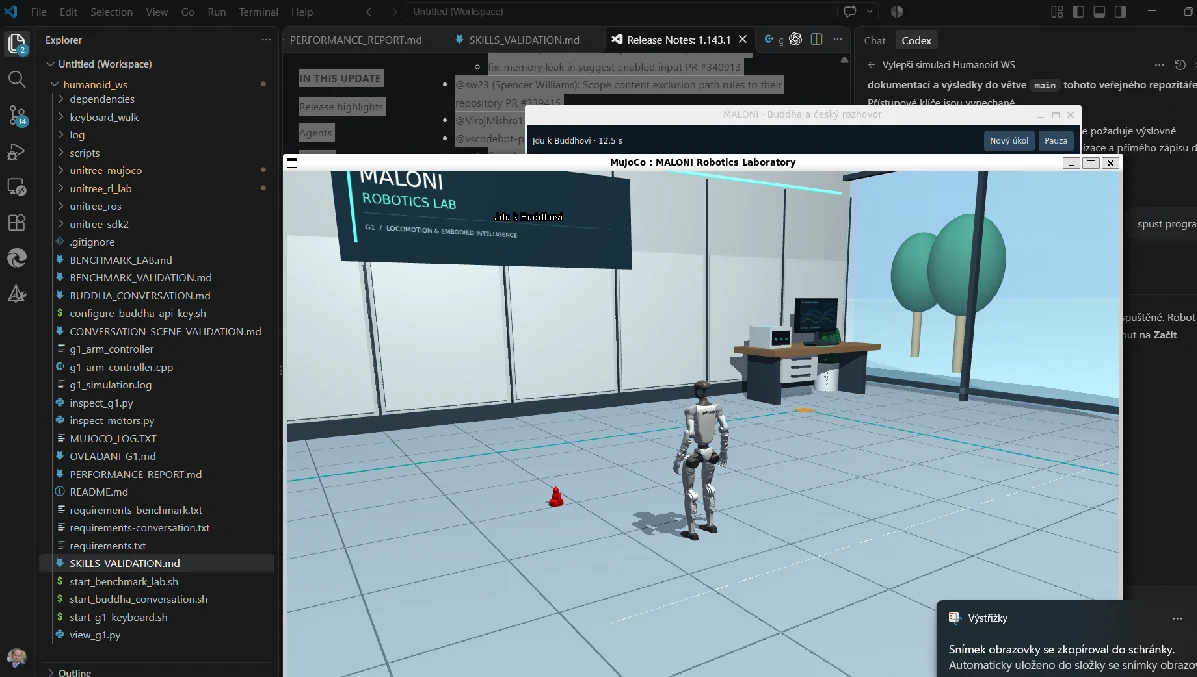This screenshot has width=1197, height=677.
Task: Switch to SKILLS_VALIDATION.md editor tab
Action: pyautogui.click(x=524, y=40)
